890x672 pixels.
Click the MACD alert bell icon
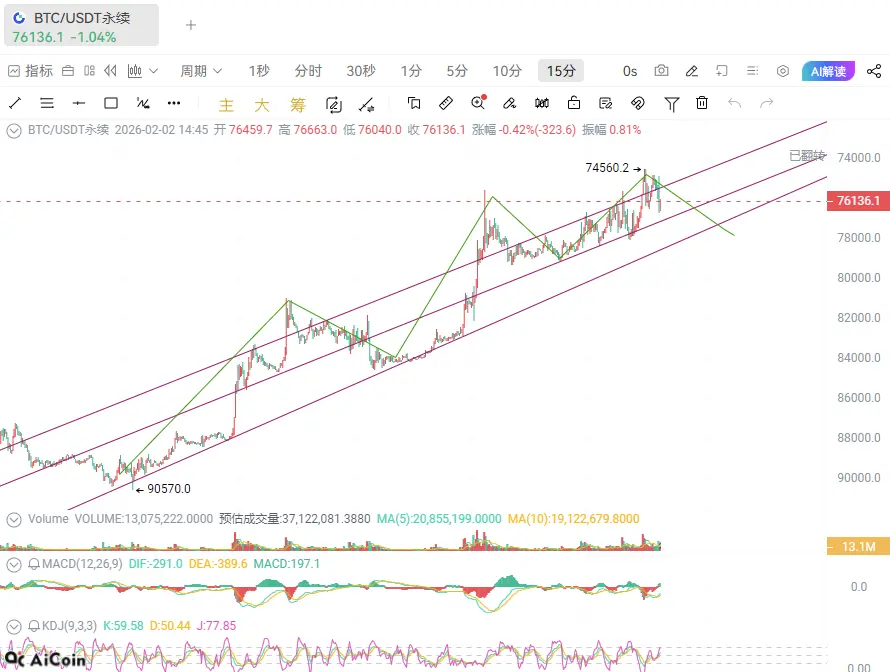pyautogui.click(x=34, y=564)
